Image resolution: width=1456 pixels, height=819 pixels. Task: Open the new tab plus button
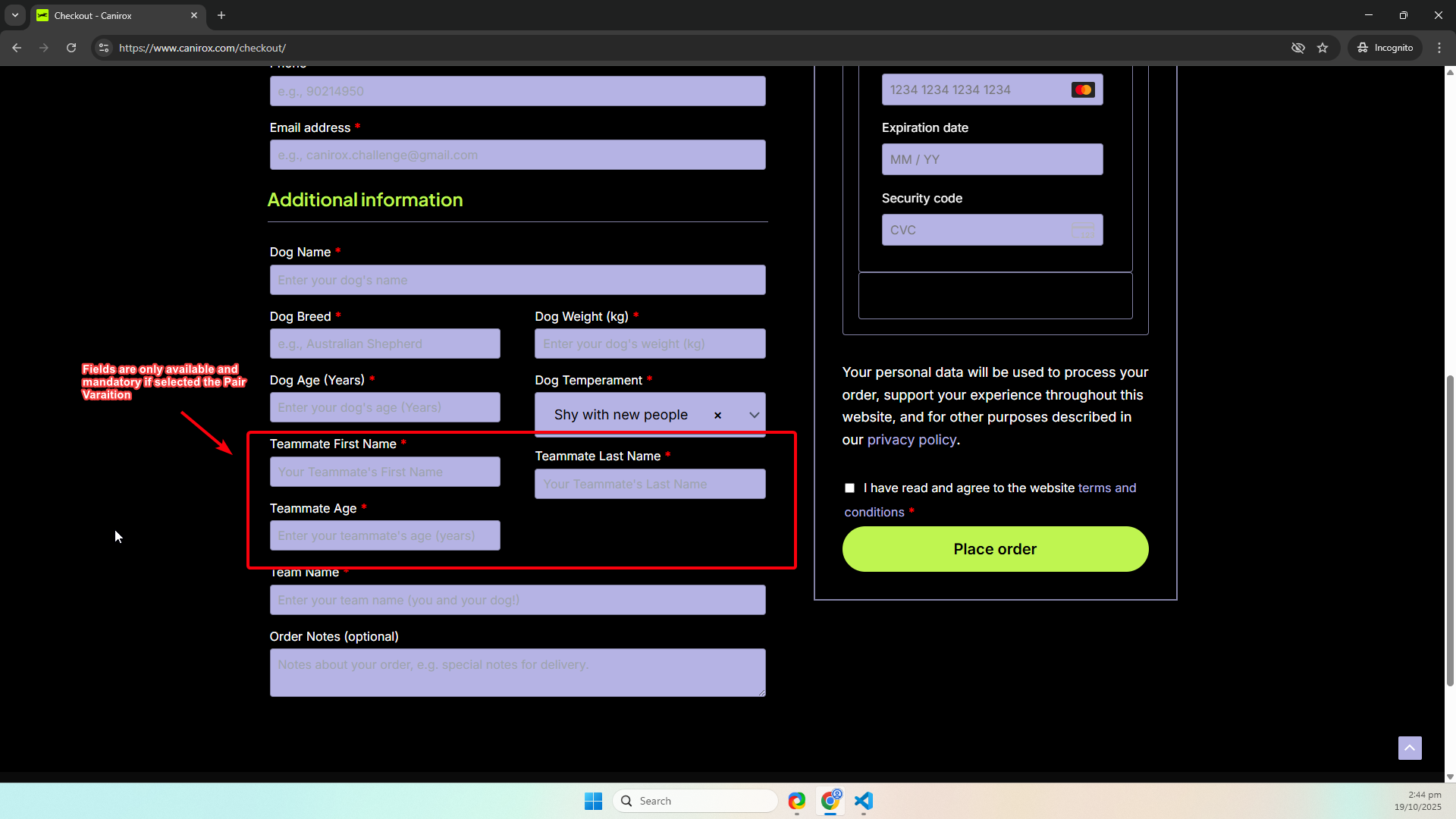click(221, 15)
